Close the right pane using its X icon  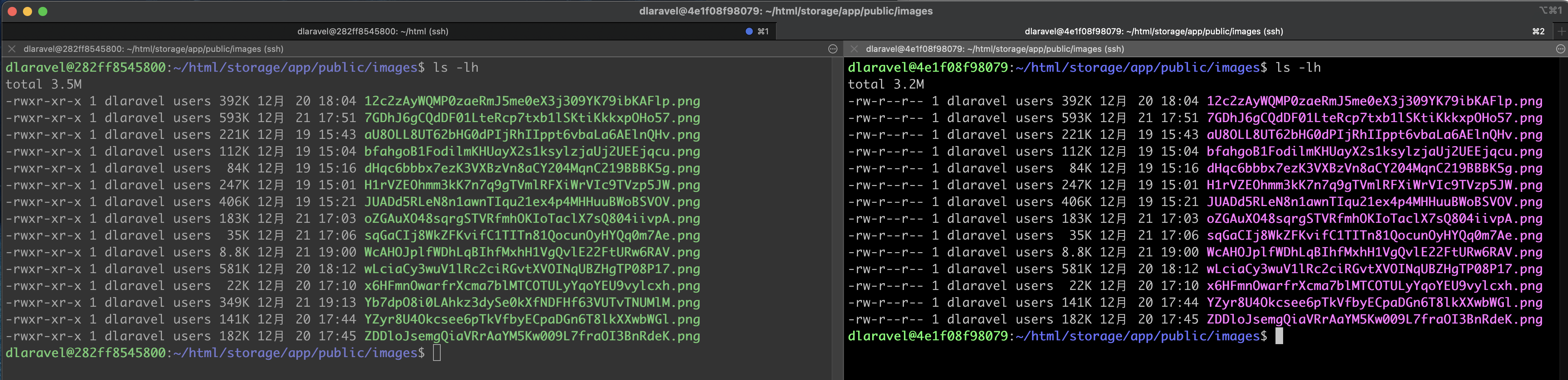[x=854, y=48]
